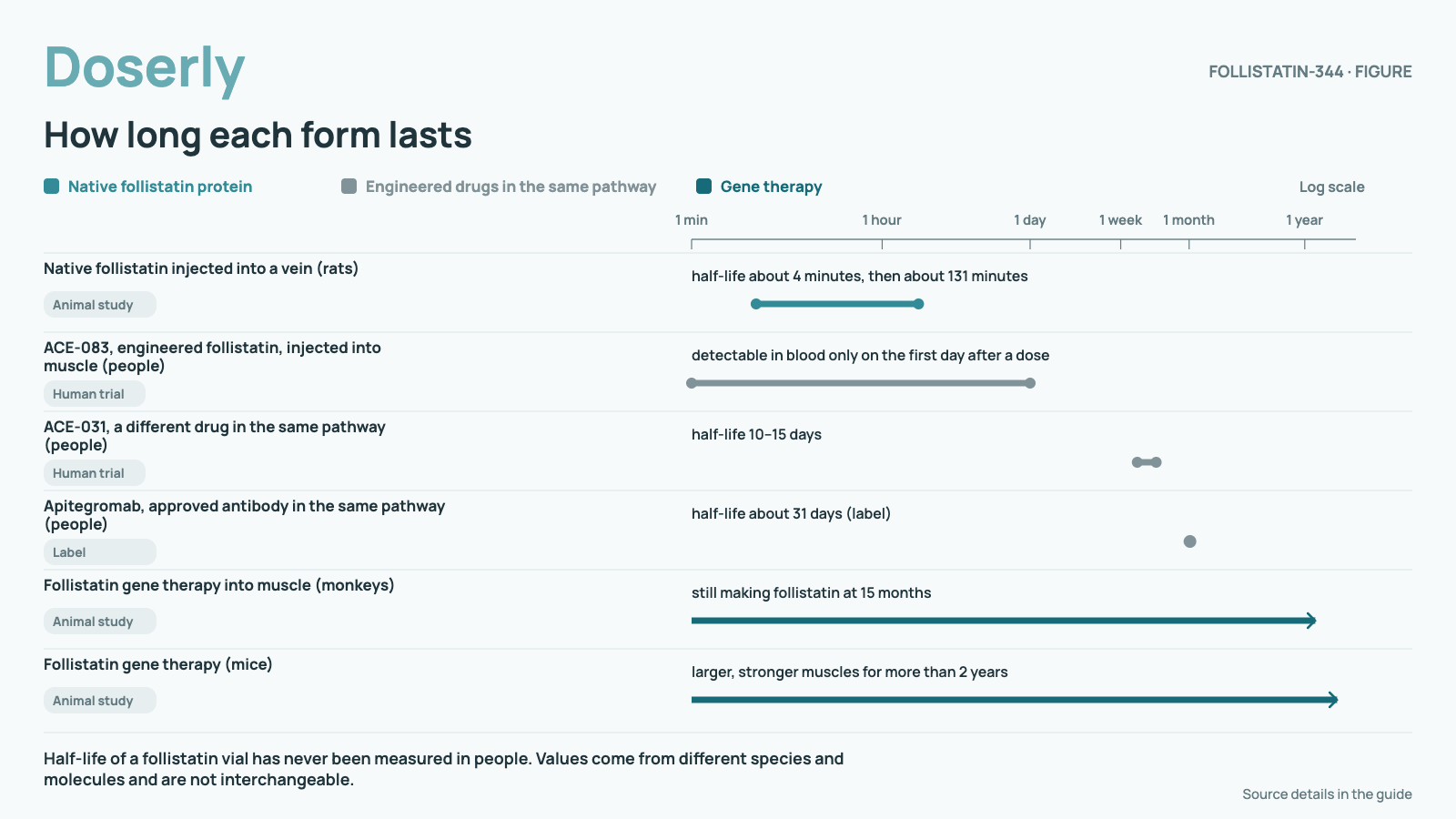Click 'Source details in the guide' text
This screenshot has width=1456, height=819.
[x=1327, y=794]
